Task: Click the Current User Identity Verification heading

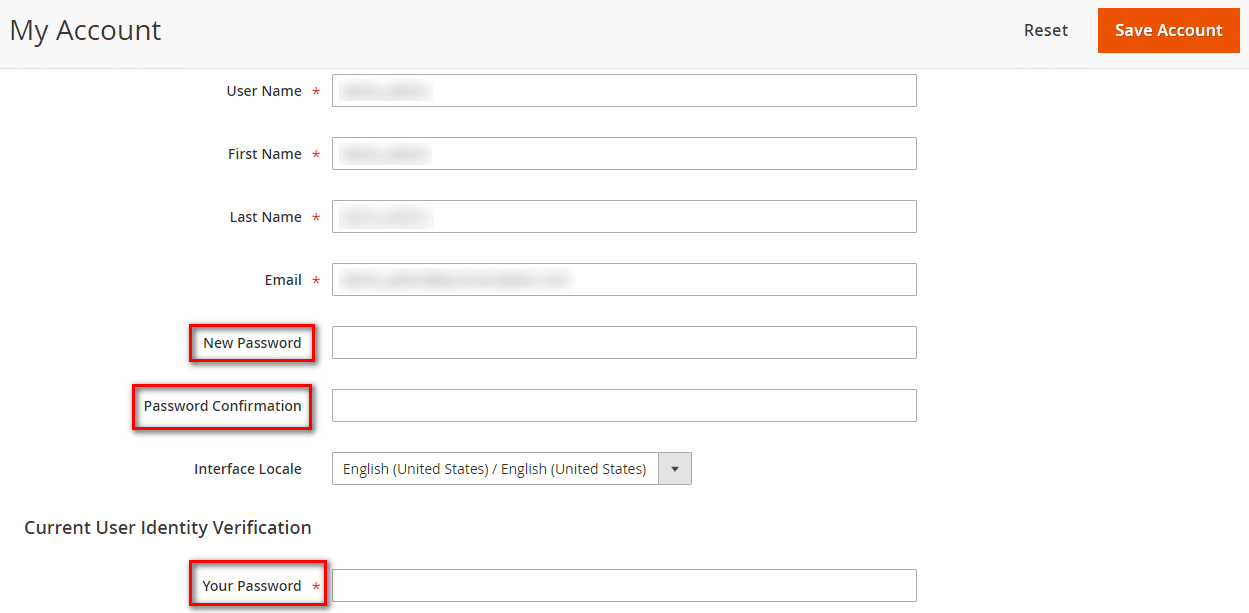Action: [x=168, y=527]
